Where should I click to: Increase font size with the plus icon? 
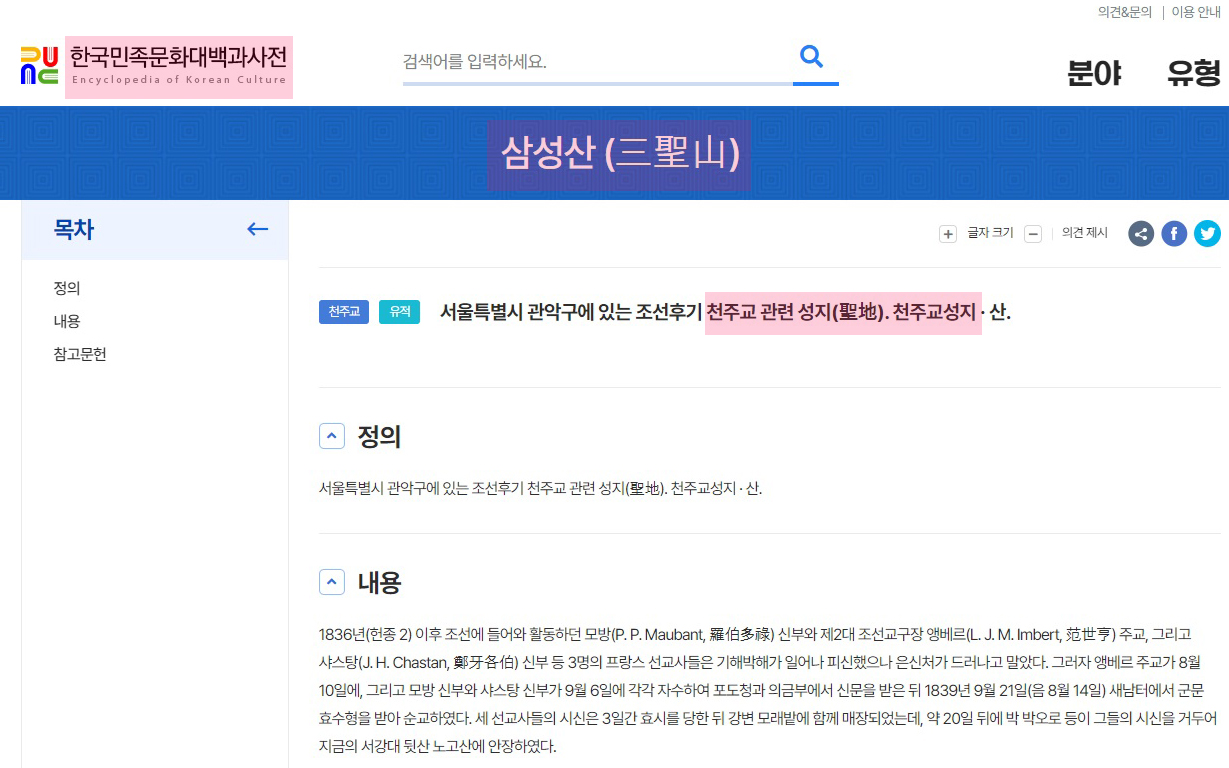948,234
